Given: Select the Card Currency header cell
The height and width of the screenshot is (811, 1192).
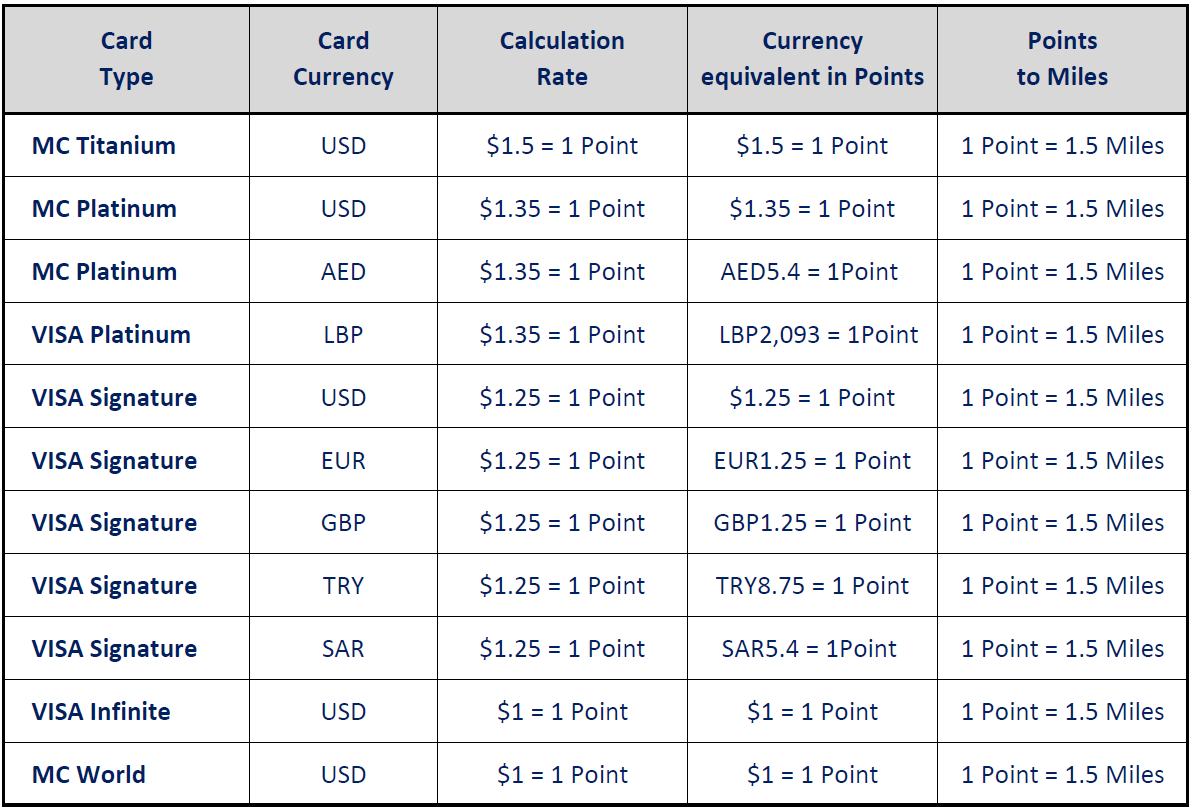Looking at the screenshot, I should coord(343,59).
